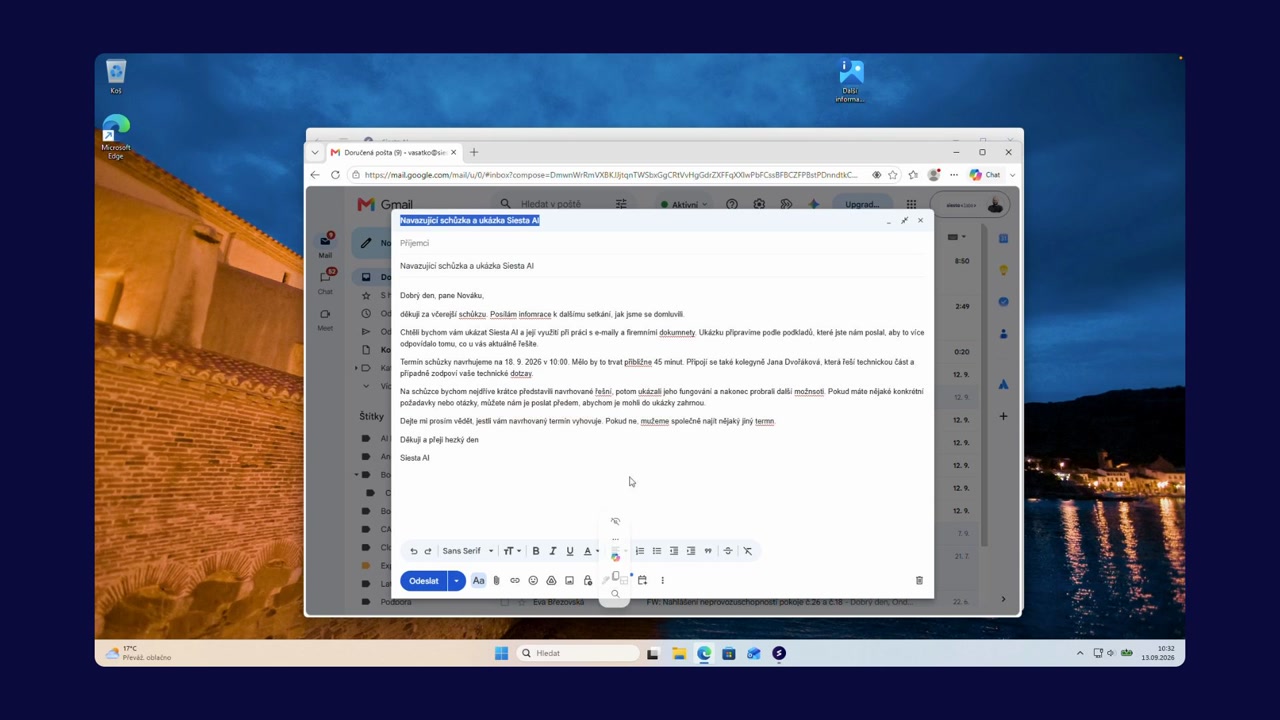The image size is (1280, 720).
Task: Open the calendar scheduling icon in compose
Action: 642,580
